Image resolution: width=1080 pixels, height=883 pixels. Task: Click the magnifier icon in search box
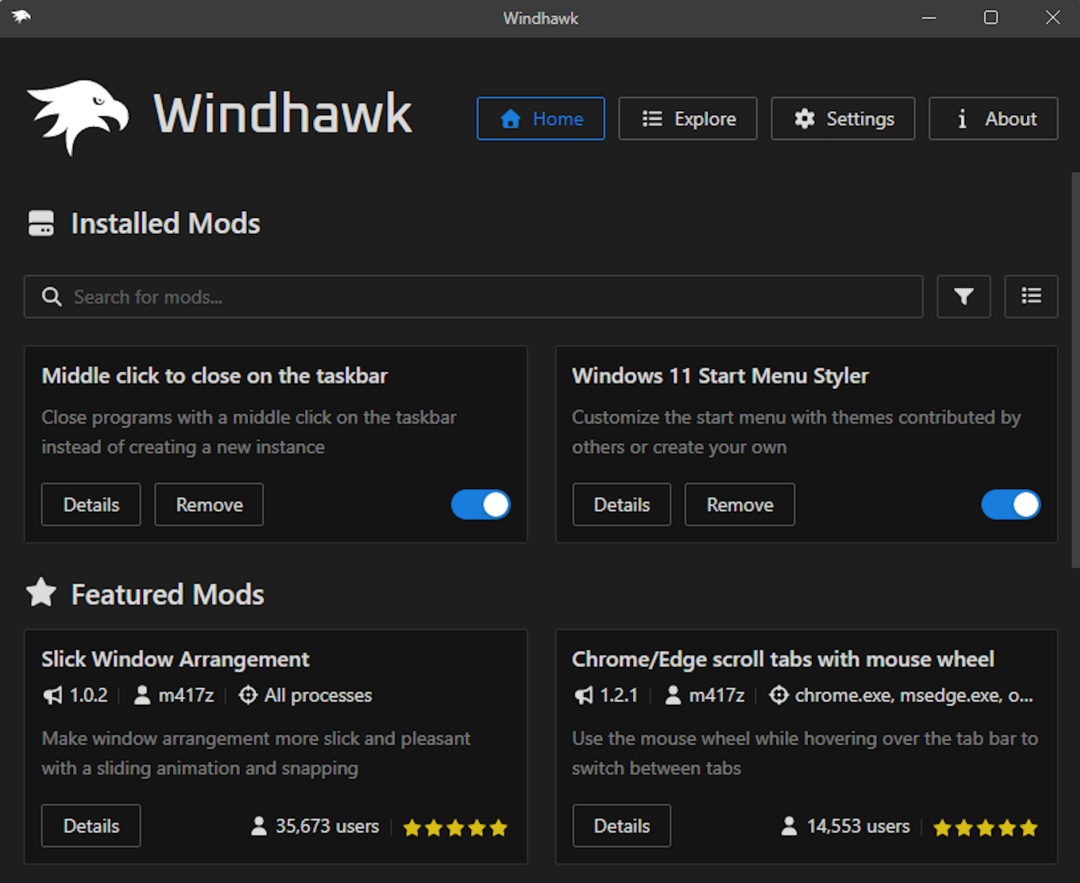(52, 297)
